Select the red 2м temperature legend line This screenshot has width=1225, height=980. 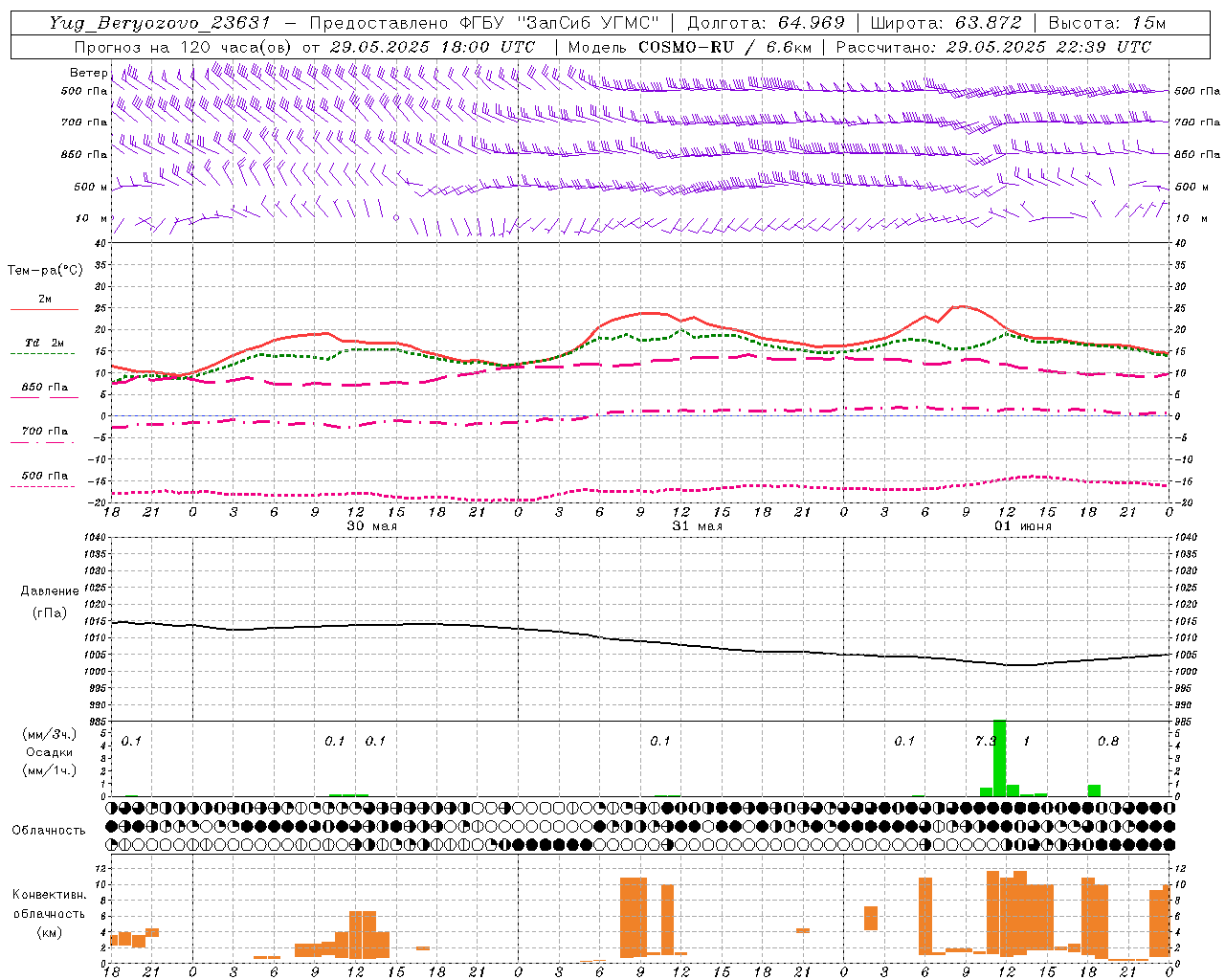[44, 309]
